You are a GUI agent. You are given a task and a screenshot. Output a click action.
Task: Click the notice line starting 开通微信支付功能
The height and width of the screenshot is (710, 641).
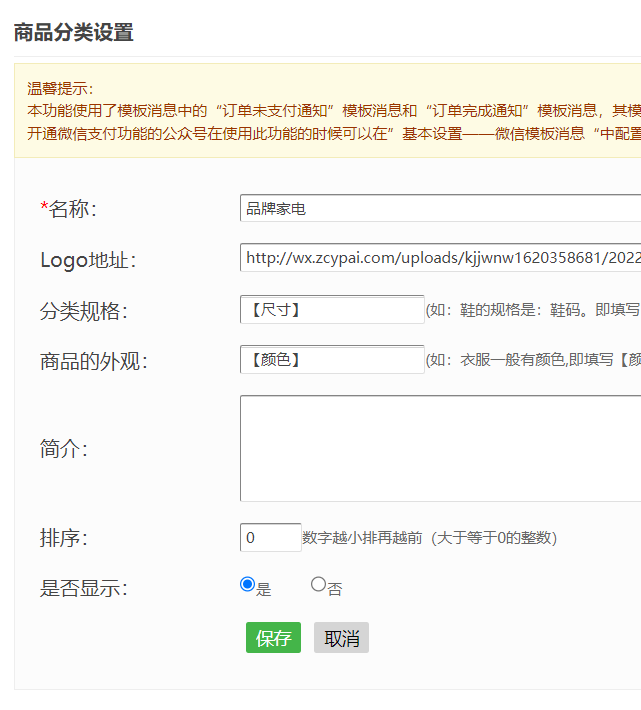tap(334, 134)
